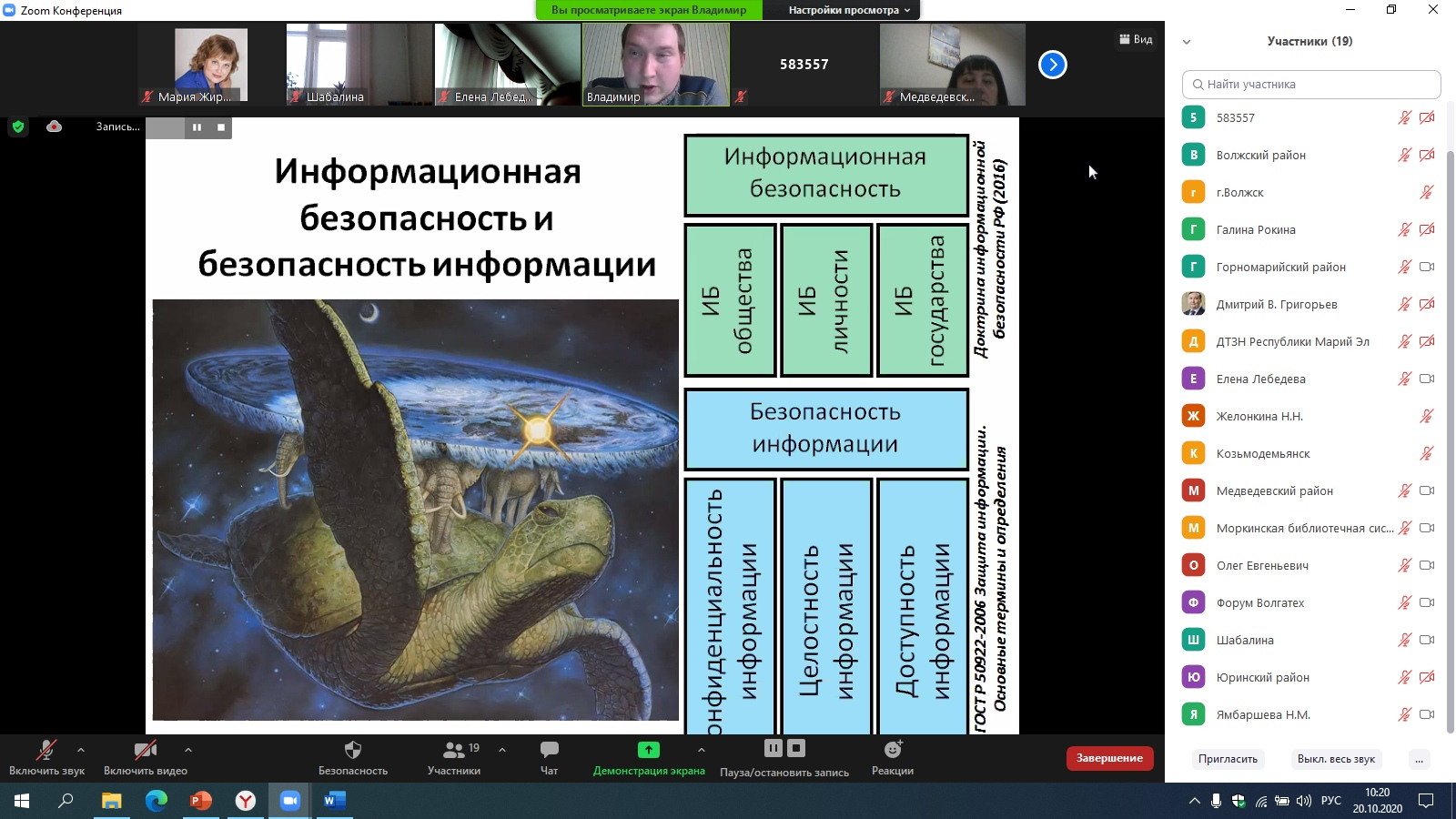Viewport: 1456px width, 819px height.
Task: Pause recording in bottom toolbar
Action: coord(773,748)
